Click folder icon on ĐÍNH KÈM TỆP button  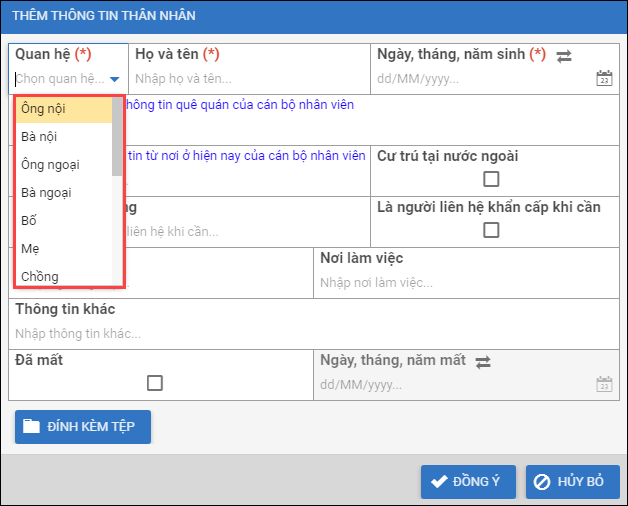[x=32, y=426]
